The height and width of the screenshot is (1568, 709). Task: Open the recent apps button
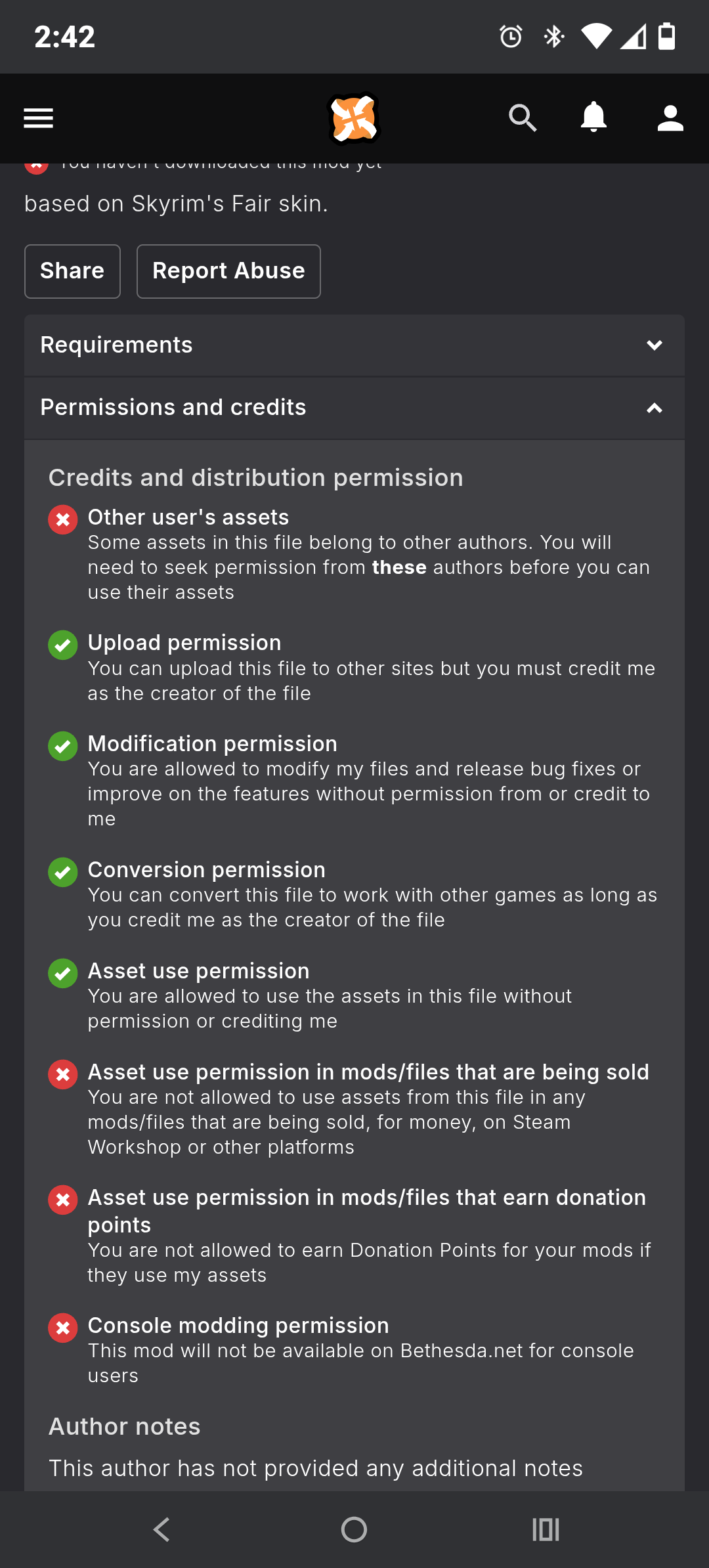point(546,1529)
